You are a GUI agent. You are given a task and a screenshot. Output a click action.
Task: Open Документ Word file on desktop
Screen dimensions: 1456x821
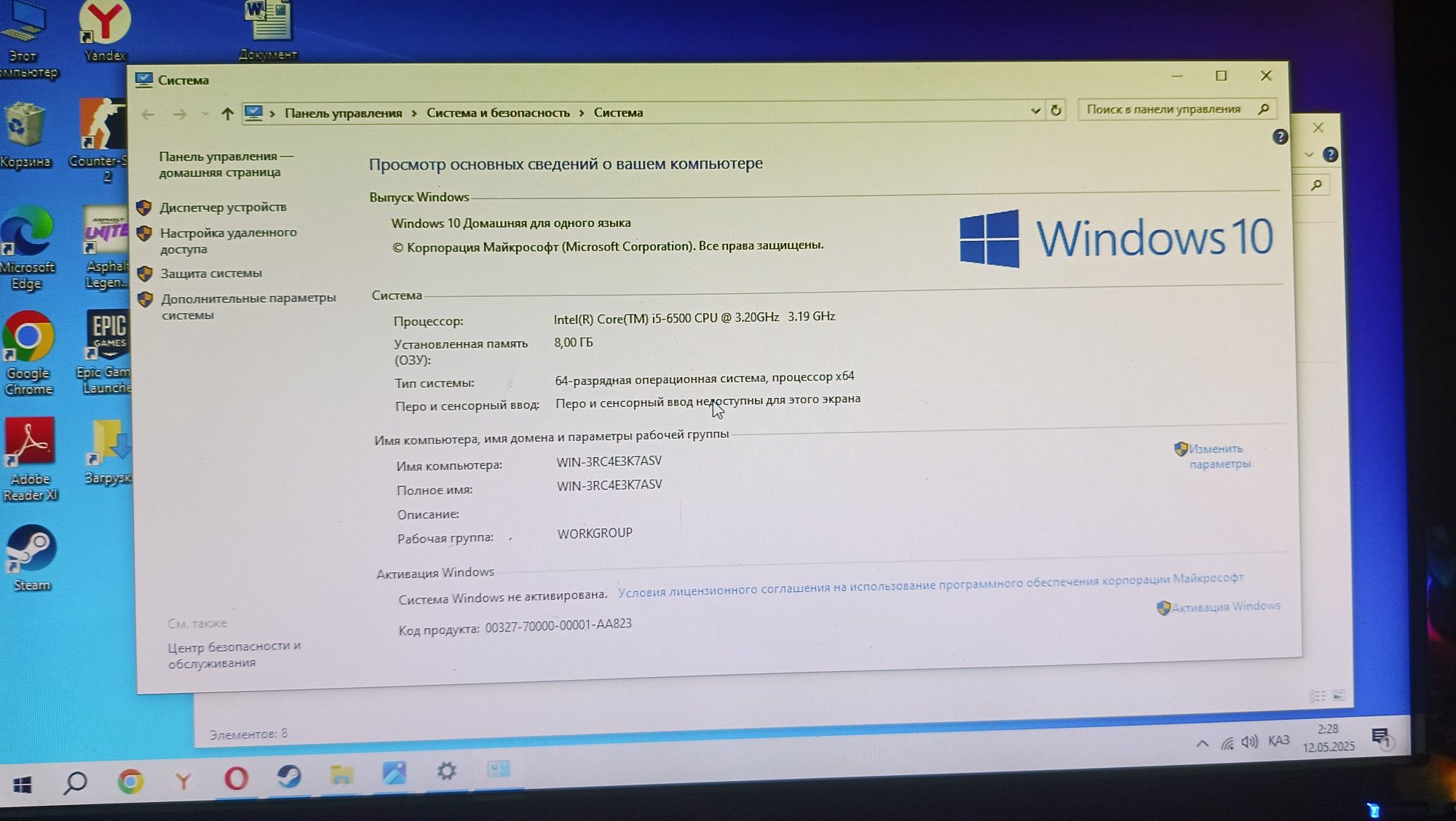[x=268, y=31]
